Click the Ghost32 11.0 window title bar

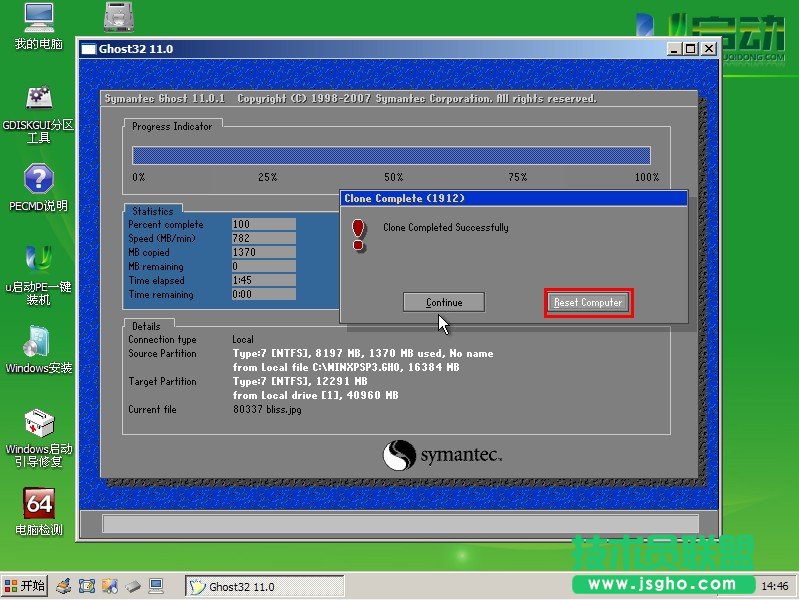380,49
